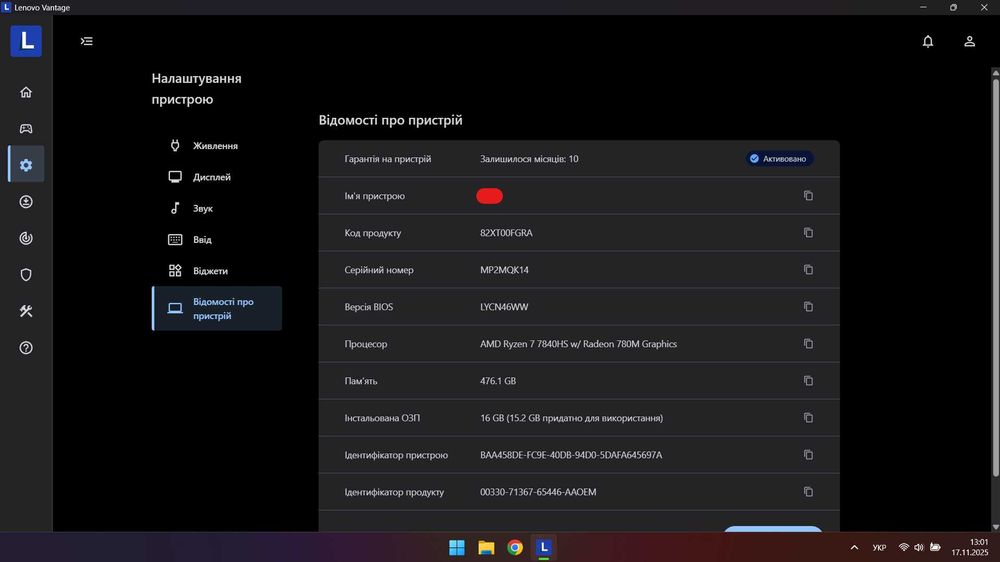Screen dimensions: 1000x562
Task: Switch the УКР input language
Action: (879, 547)
